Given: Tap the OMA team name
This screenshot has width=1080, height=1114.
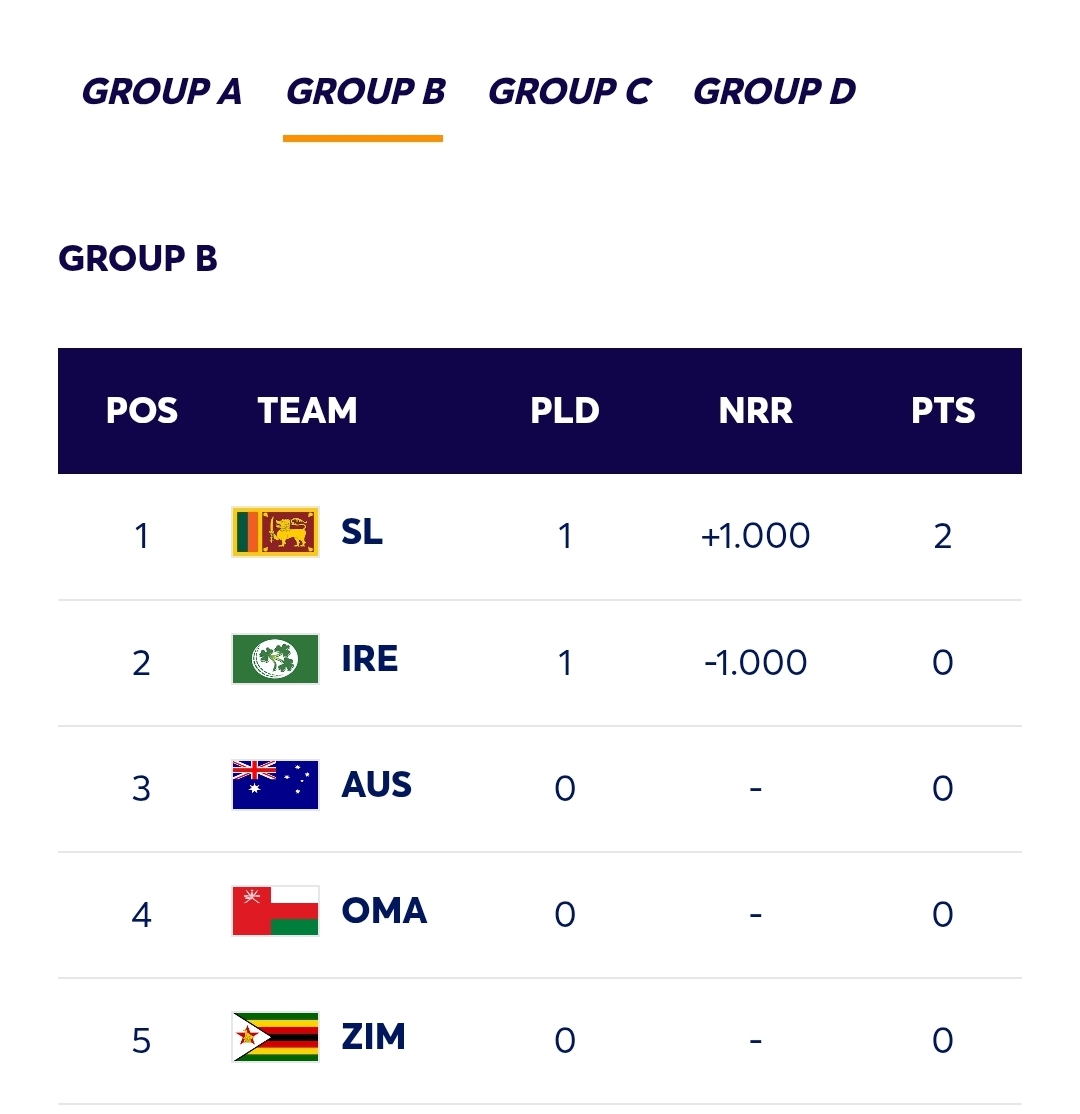Looking at the screenshot, I should click(x=384, y=911).
